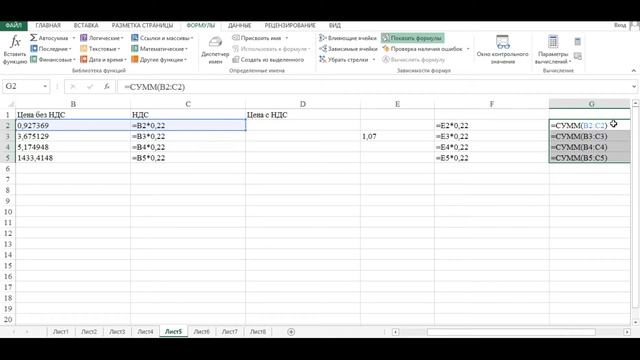Expand Убрать стрелки dropdown arrow
The width and height of the screenshot is (640, 360).
coord(374,60)
